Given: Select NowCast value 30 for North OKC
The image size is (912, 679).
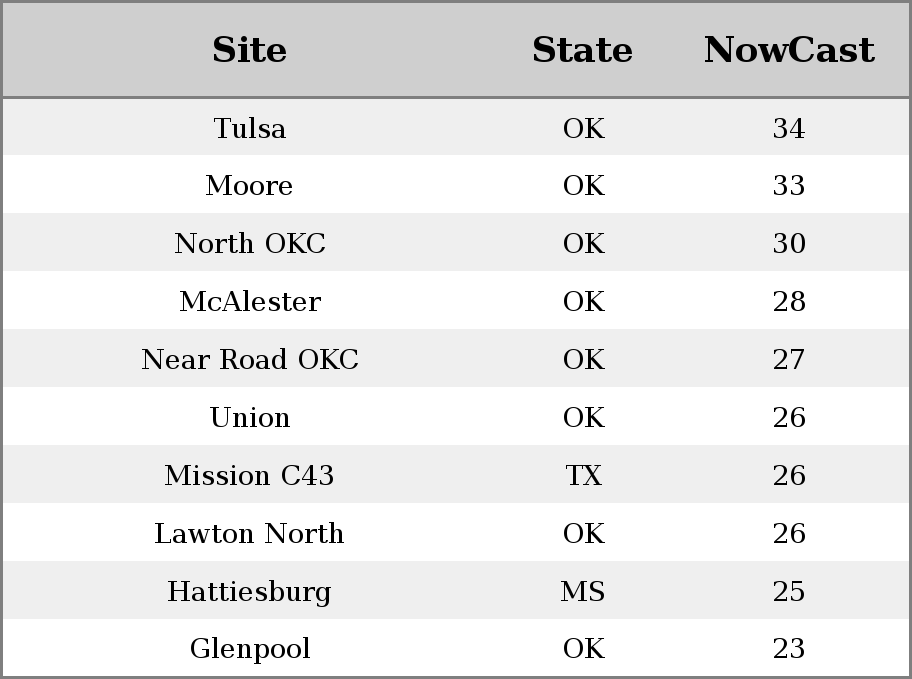Looking at the screenshot, I should [x=789, y=243].
